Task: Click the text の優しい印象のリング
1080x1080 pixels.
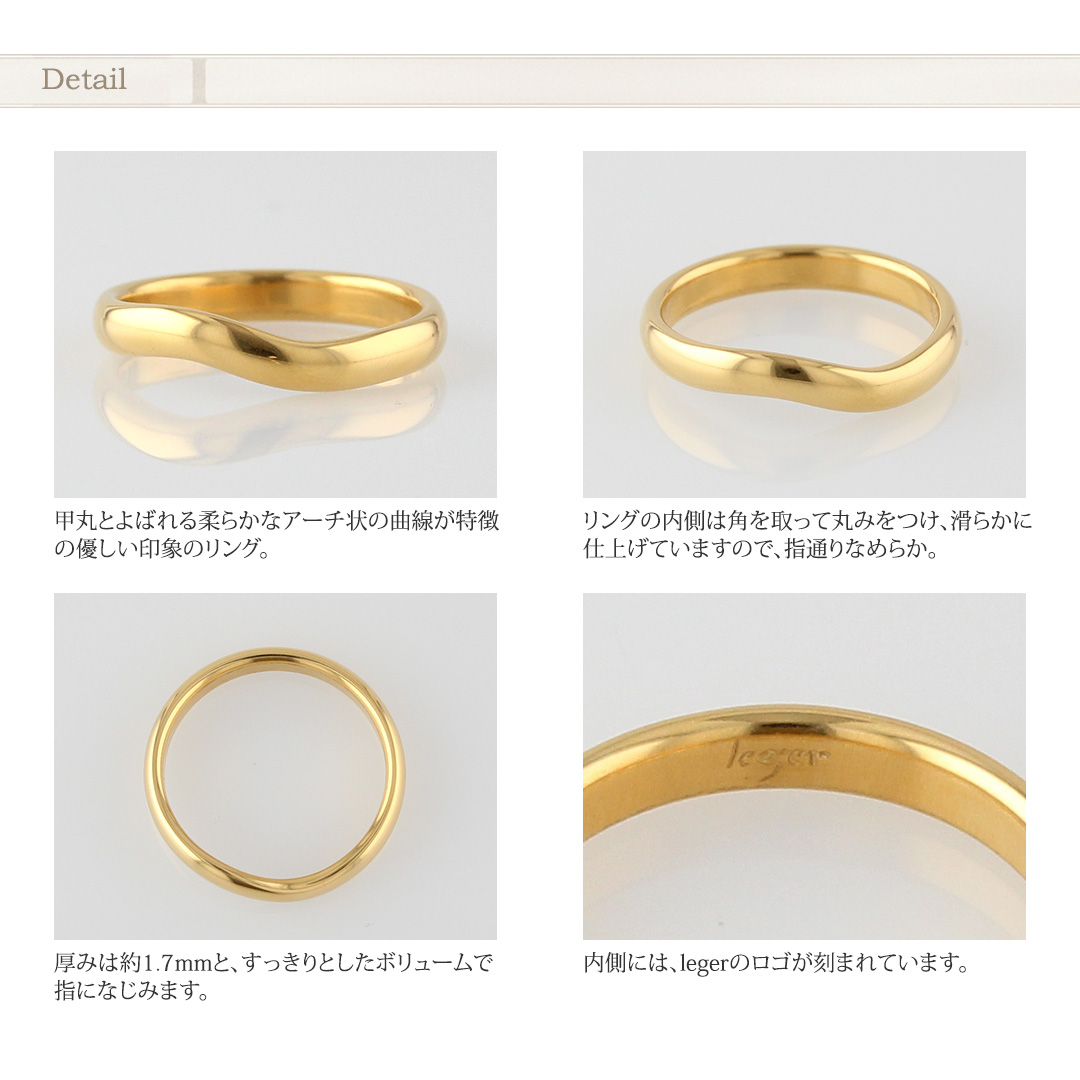Action: click(162, 550)
